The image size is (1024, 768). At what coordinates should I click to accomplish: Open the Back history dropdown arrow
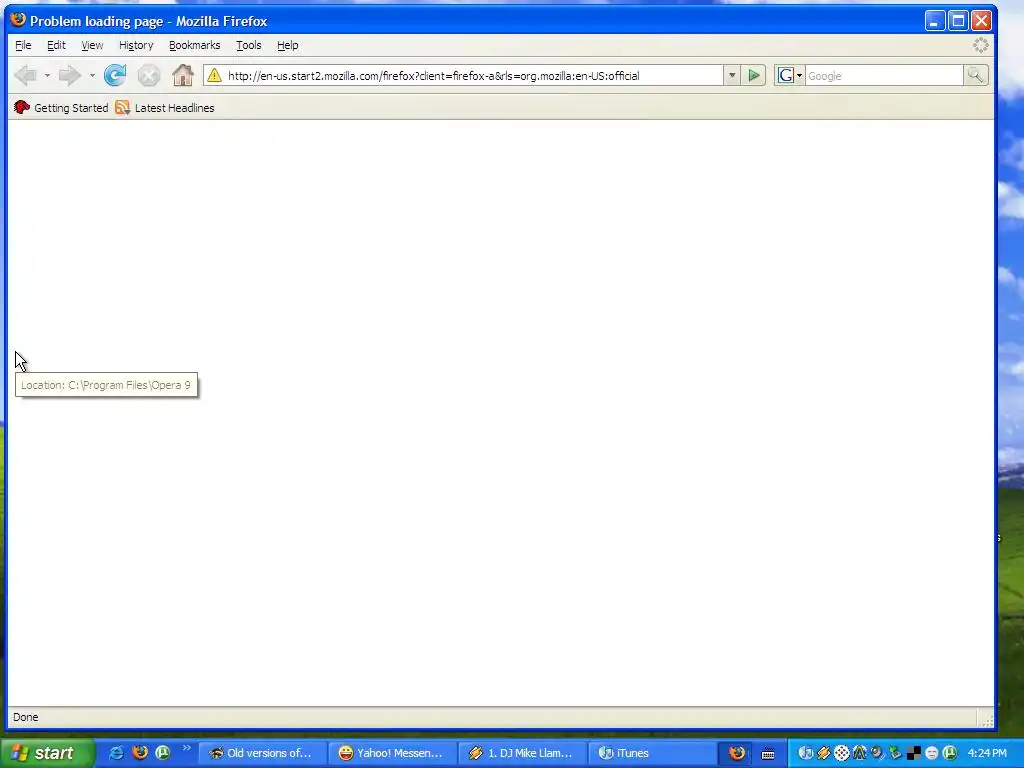point(47,76)
